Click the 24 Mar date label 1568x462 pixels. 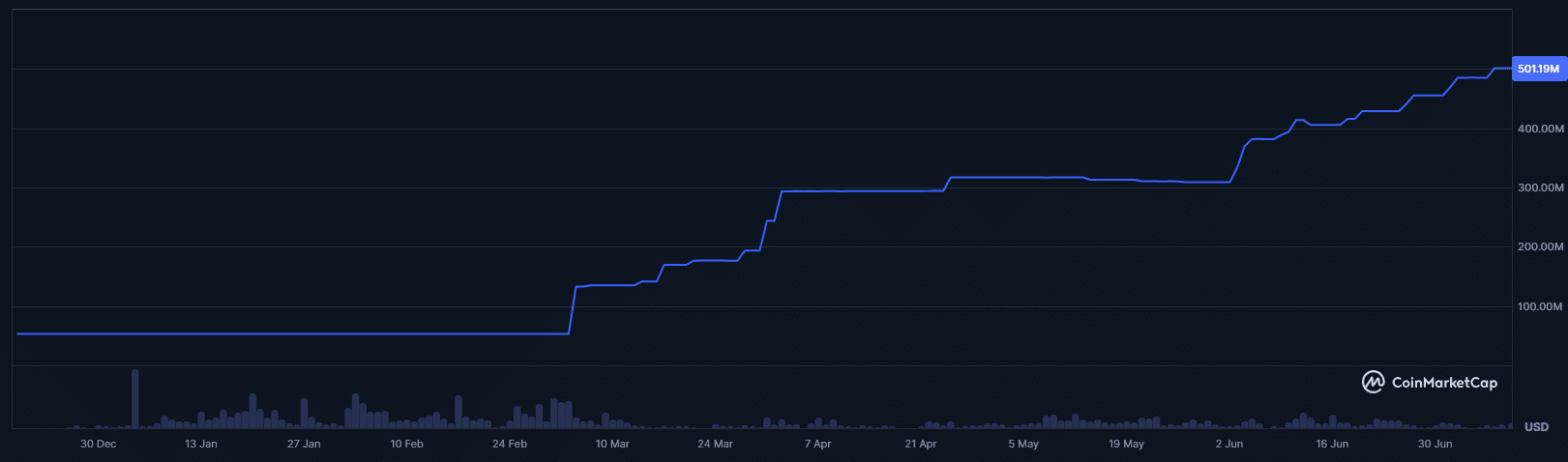pyautogui.click(x=715, y=444)
